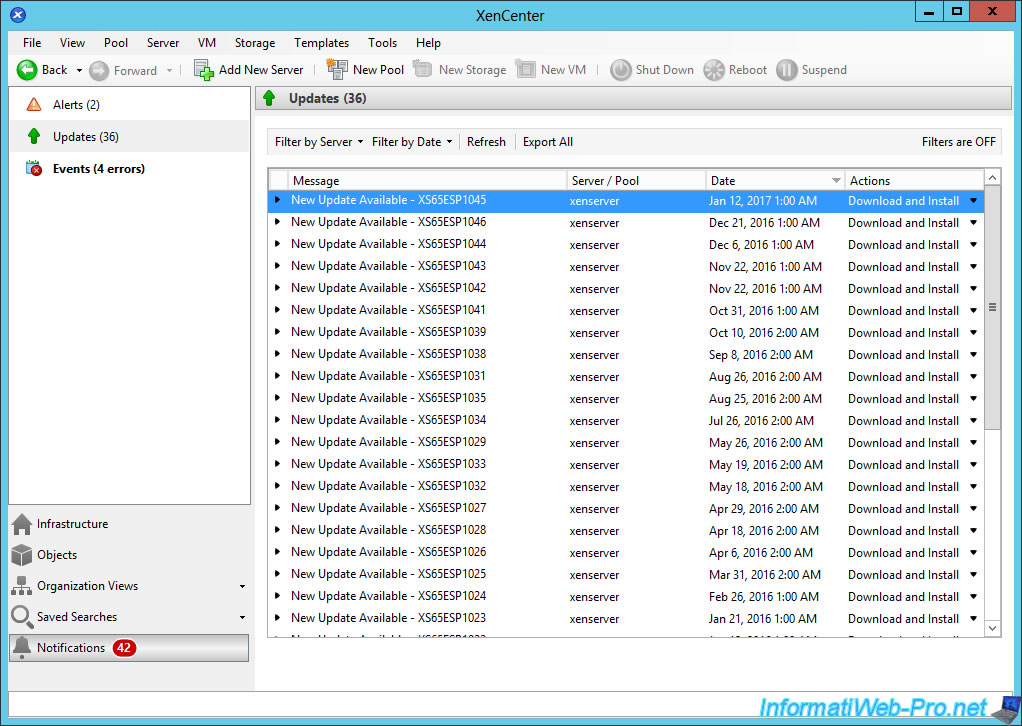Open the Tools menu

[x=383, y=42]
